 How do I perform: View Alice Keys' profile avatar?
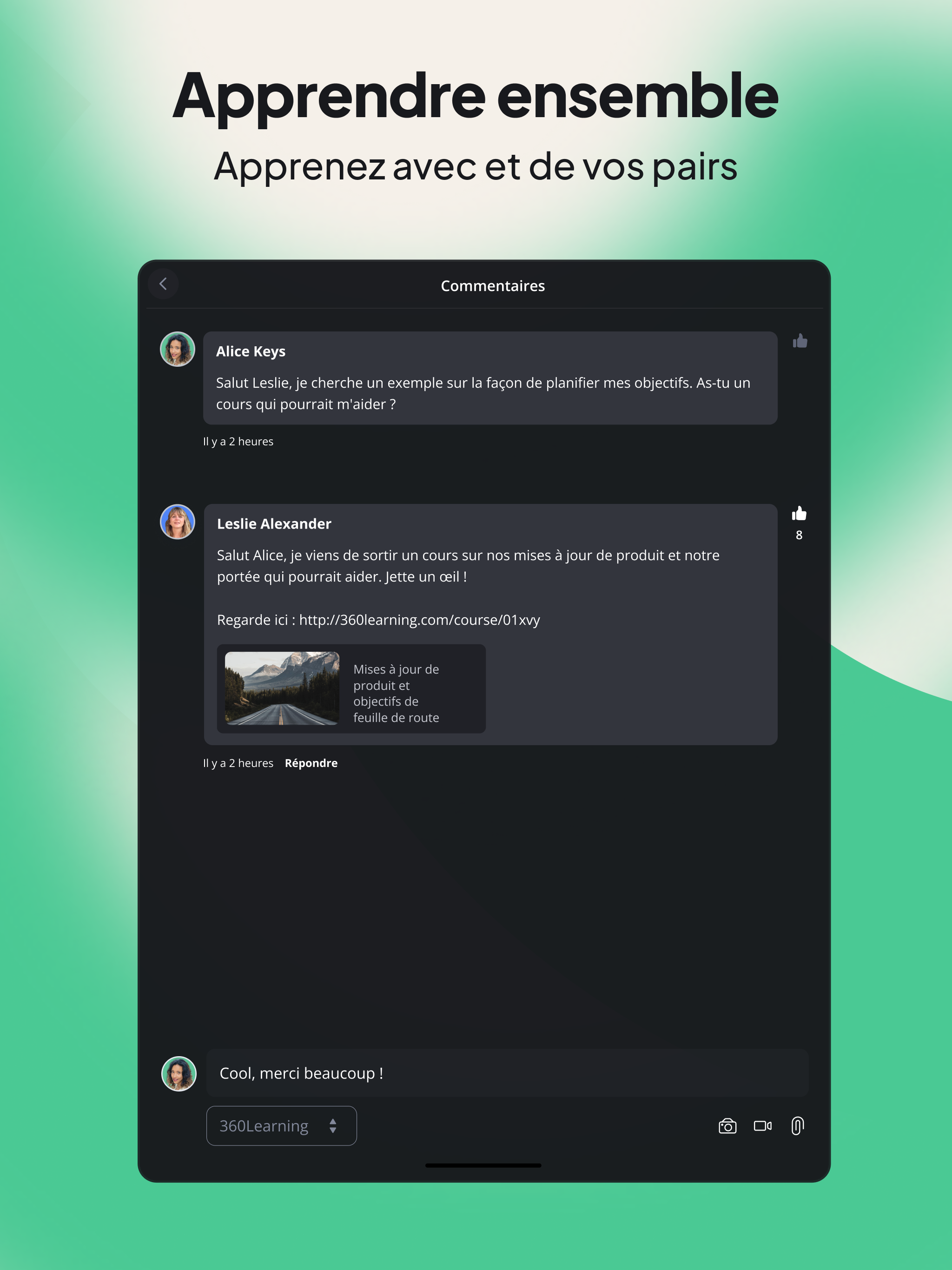coord(178,349)
